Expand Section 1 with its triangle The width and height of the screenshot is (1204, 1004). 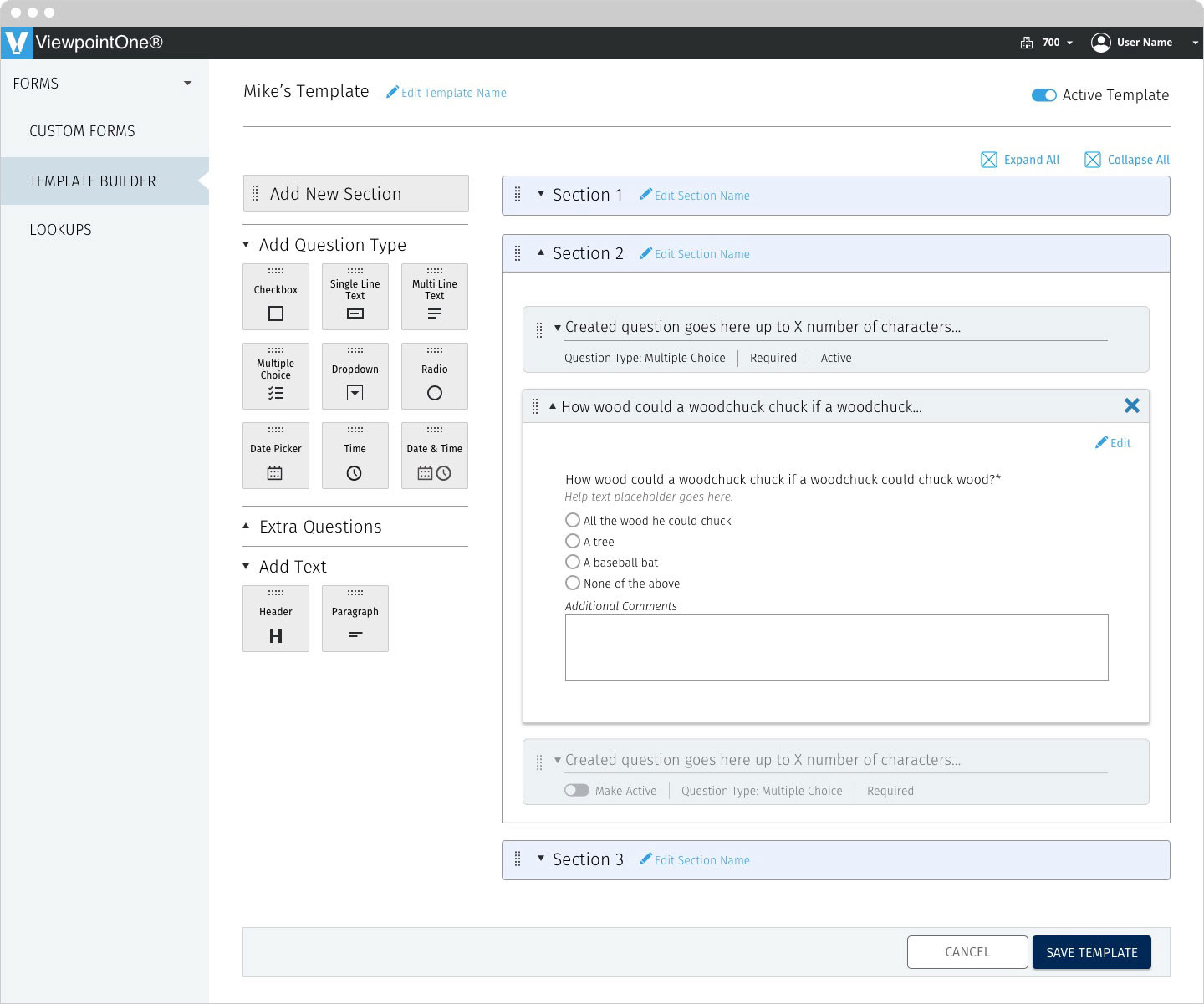click(x=541, y=194)
